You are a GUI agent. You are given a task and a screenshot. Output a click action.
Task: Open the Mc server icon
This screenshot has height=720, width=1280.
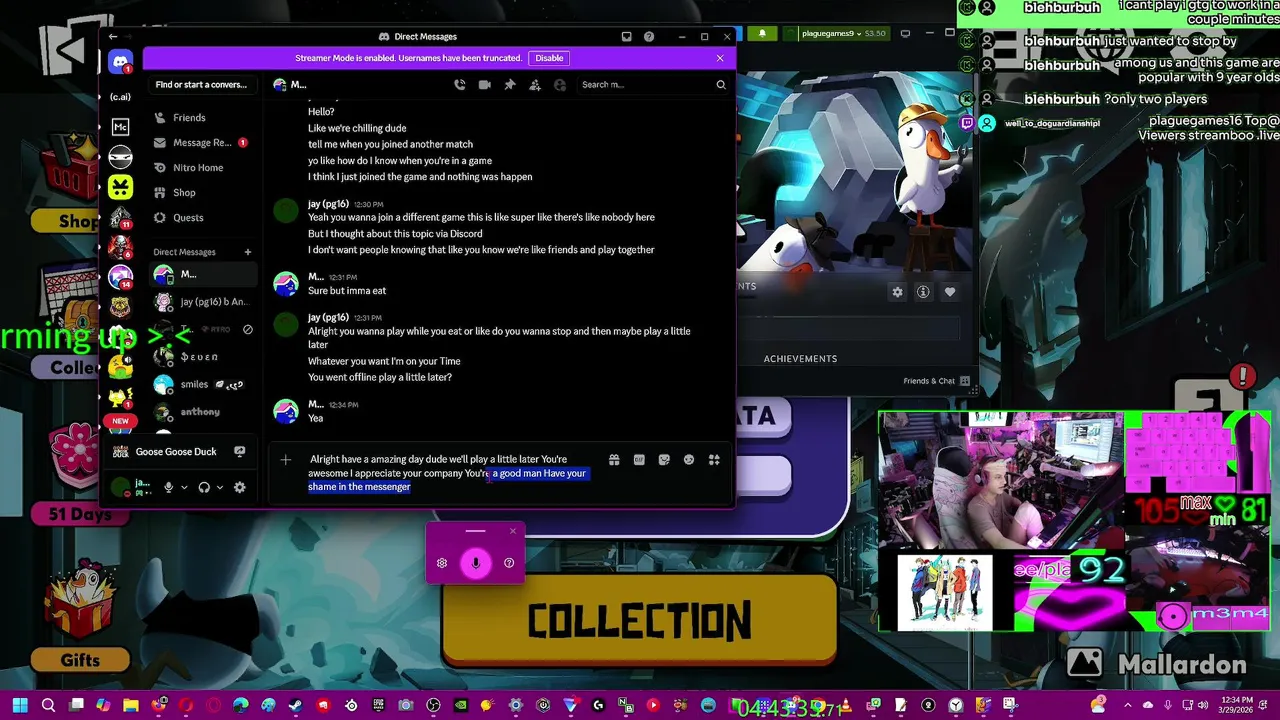[120, 127]
